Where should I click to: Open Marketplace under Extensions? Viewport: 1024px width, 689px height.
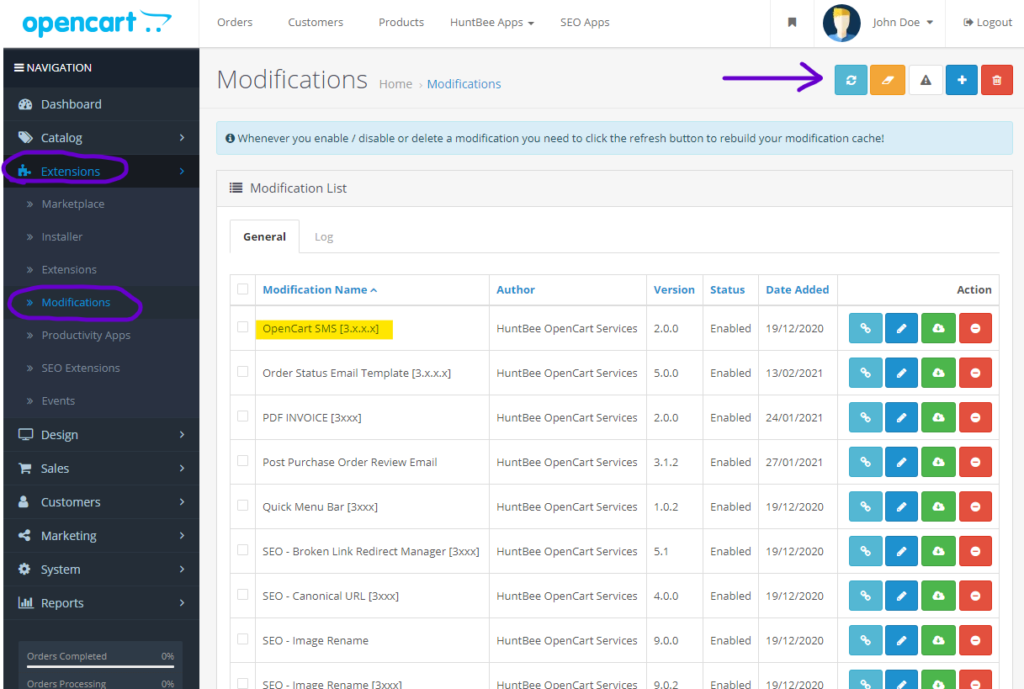coord(72,204)
